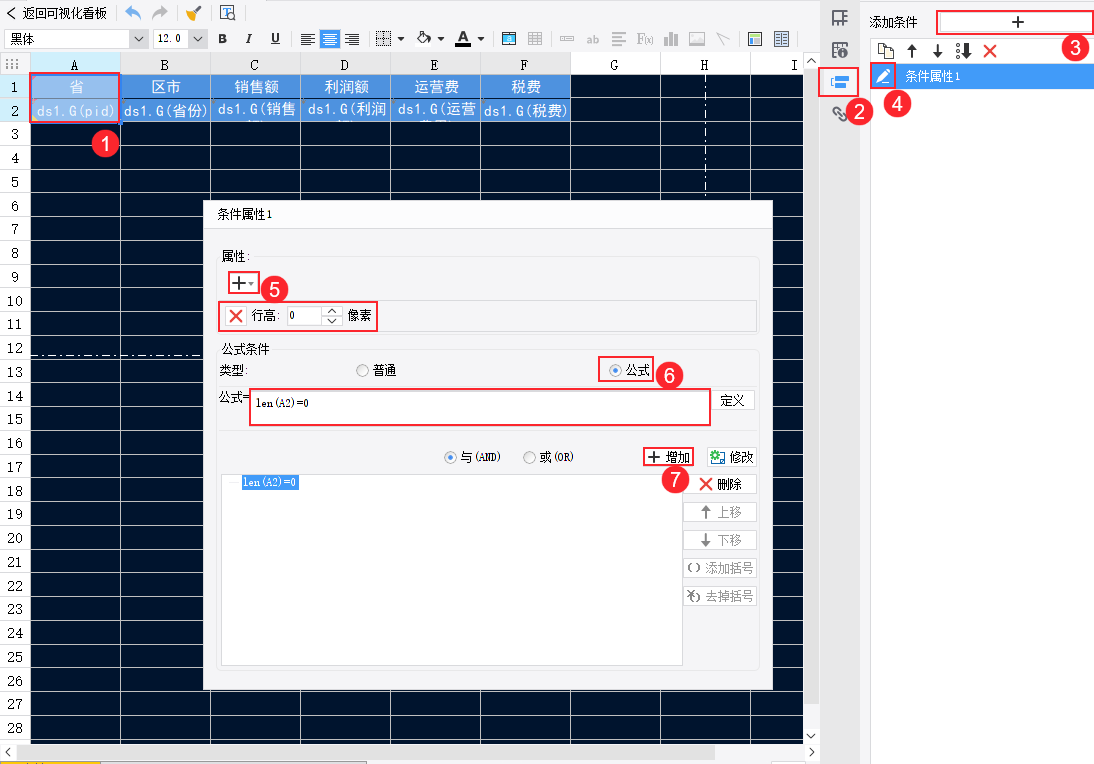This screenshot has width=1094, height=764.
Task: Click the 下移 button
Action: (720, 540)
